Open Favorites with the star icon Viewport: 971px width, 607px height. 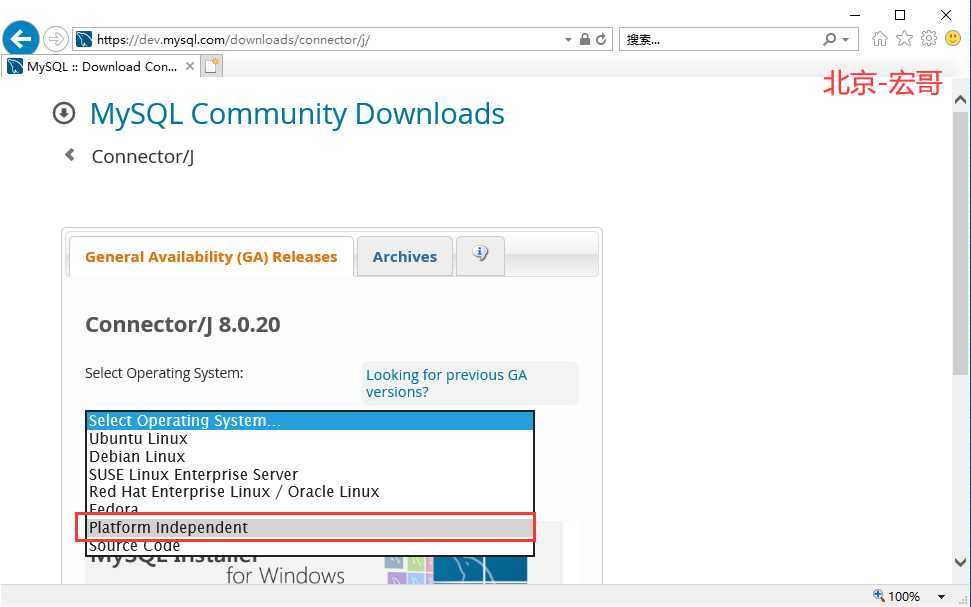click(904, 39)
